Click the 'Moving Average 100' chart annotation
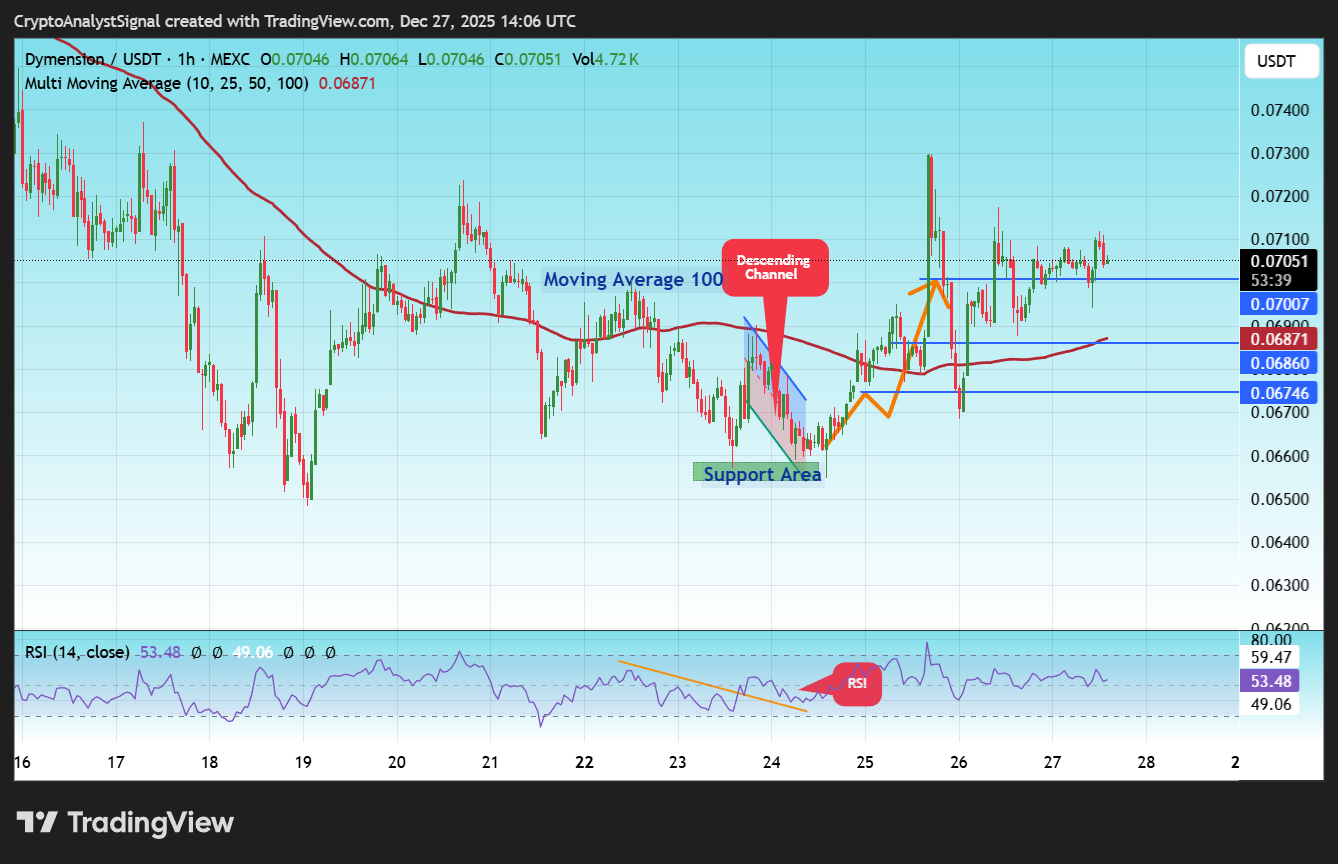Screen dimensions: 1338x864 pyautogui.click(x=633, y=280)
